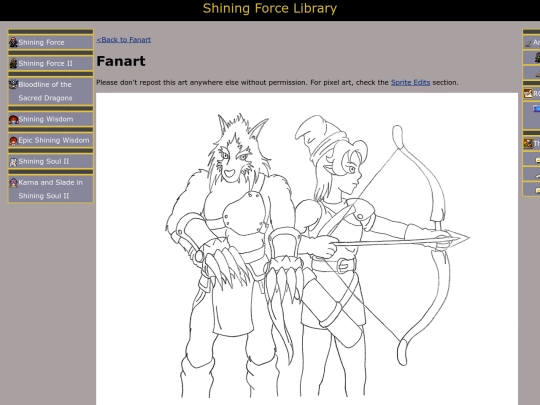Open the Shining Soul II section

[51, 161]
